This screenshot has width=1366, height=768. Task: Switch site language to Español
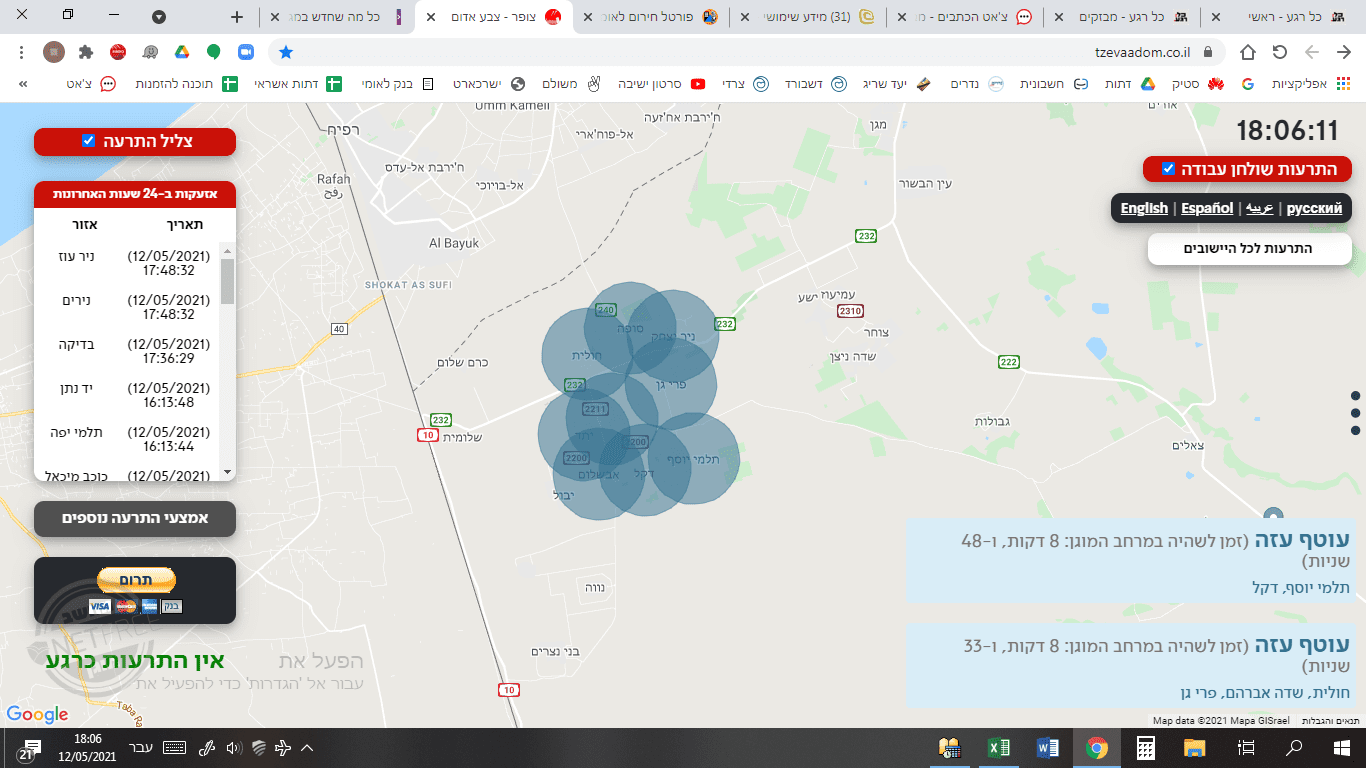point(1207,208)
